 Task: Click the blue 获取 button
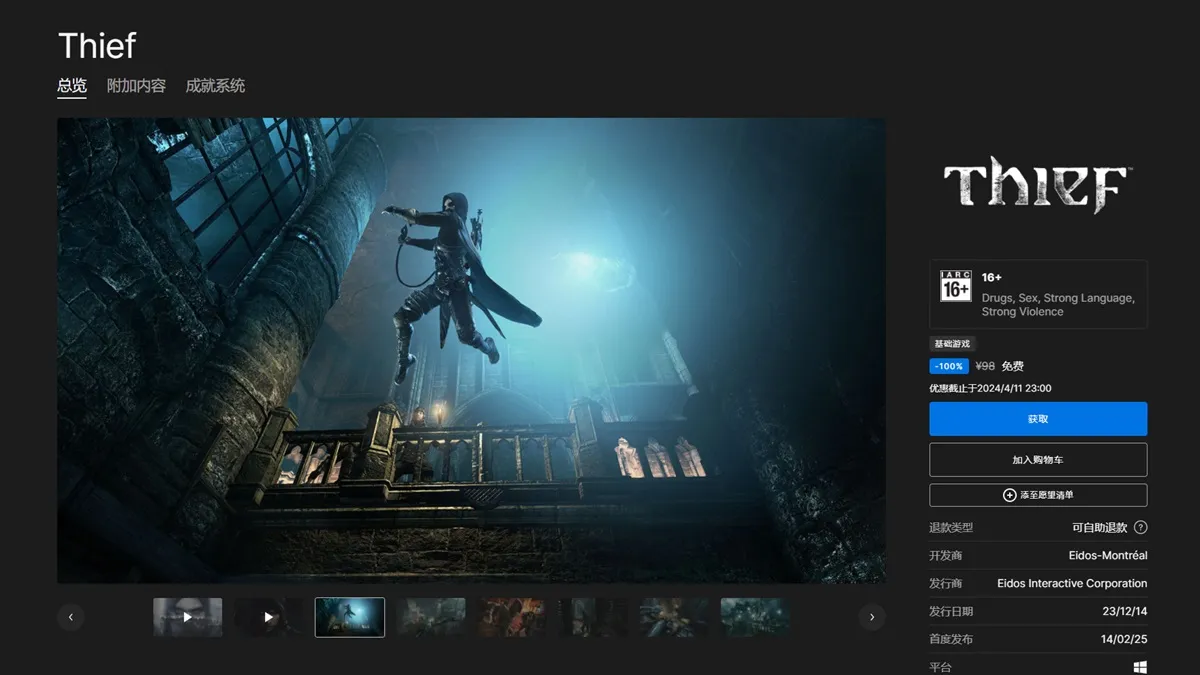(1038, 419)
